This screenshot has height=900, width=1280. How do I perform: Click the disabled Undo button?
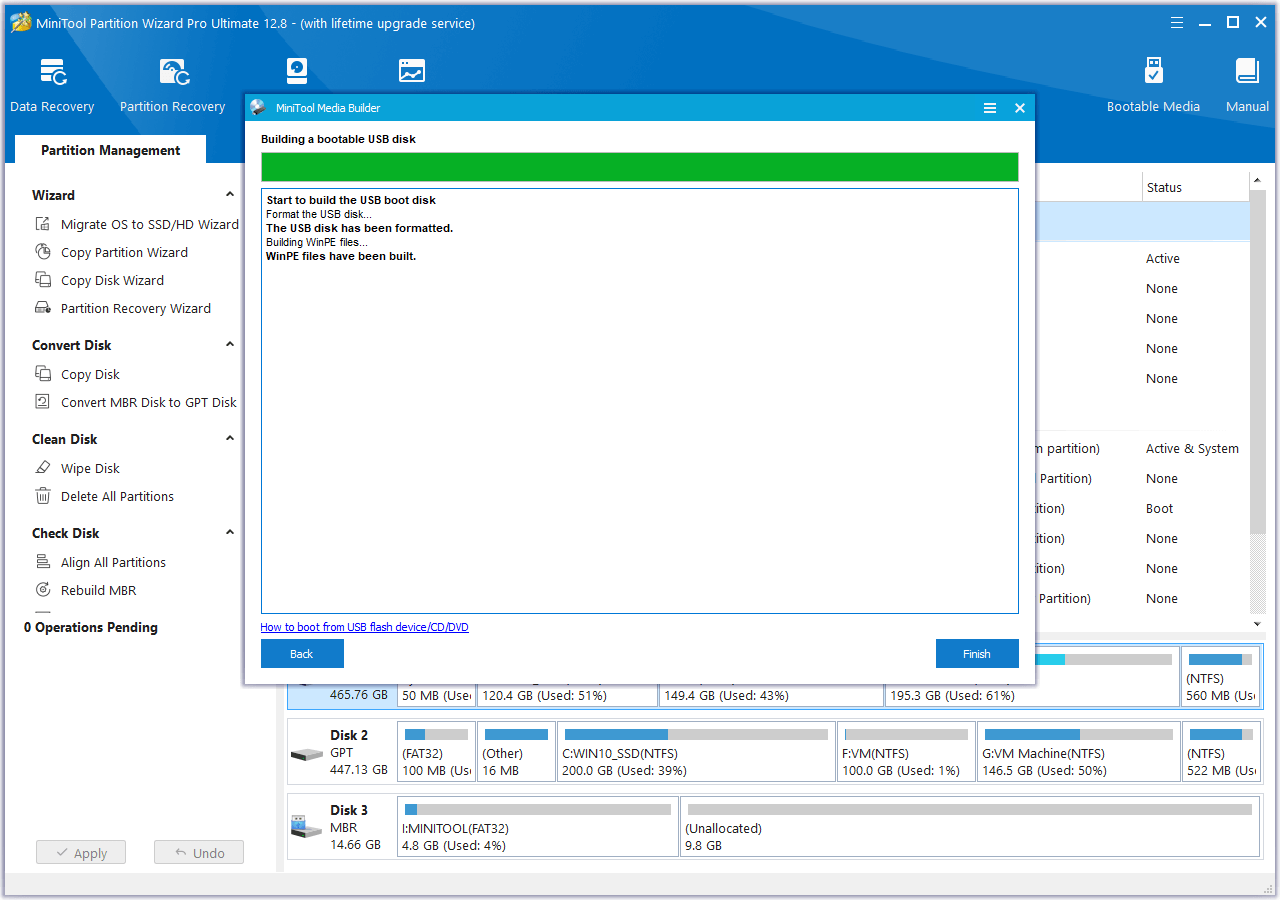[x=199, y=853]
